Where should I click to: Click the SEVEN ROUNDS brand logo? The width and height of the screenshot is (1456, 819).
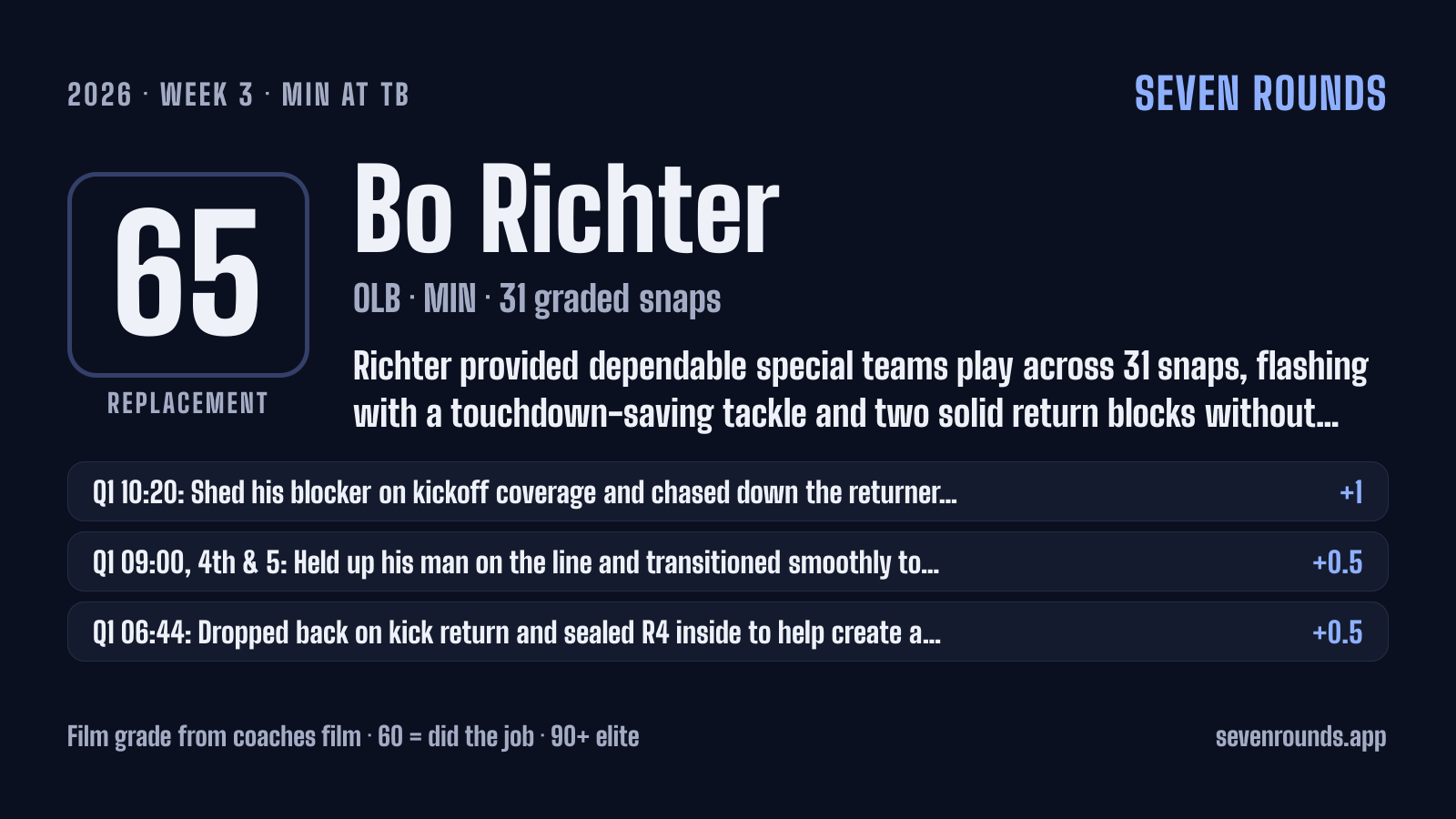coord(1260,94)
